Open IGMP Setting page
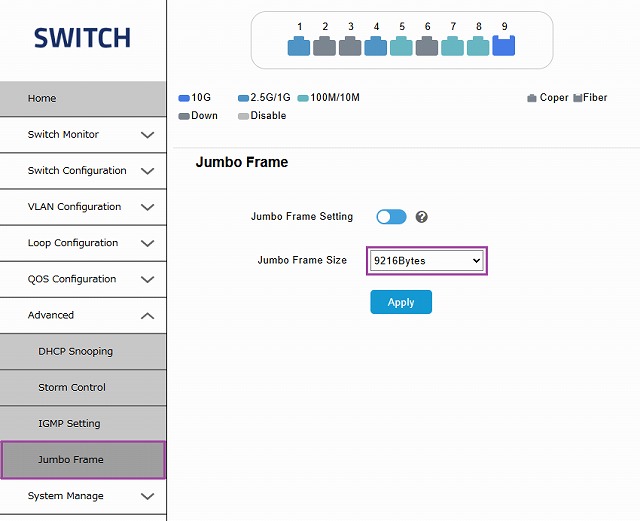 point(69,424)
